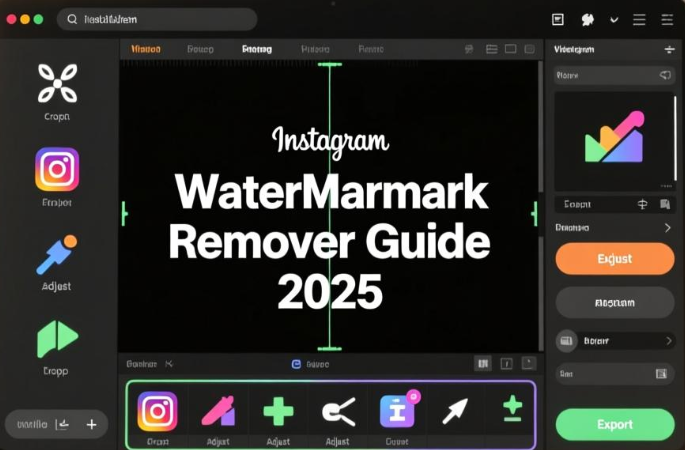
Task: Open the puzzle-piece extensions icon in title bar
Action: (588, 20)
